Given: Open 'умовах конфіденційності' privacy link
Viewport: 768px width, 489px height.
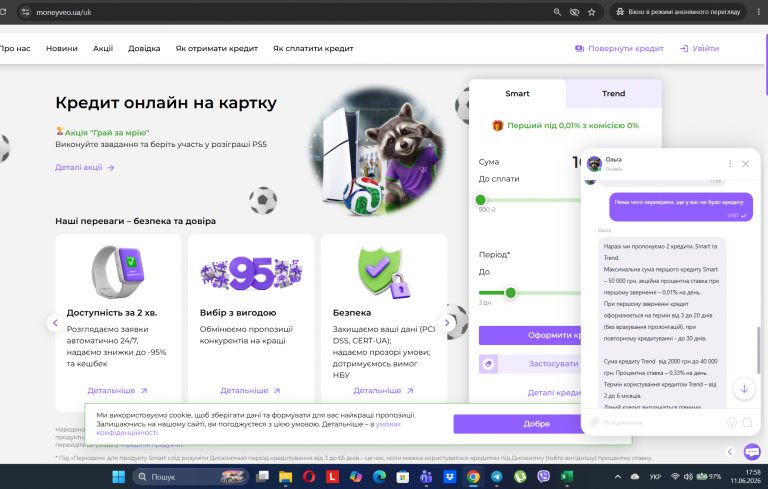Looking at the screenshot, I should tap(248, 428).
